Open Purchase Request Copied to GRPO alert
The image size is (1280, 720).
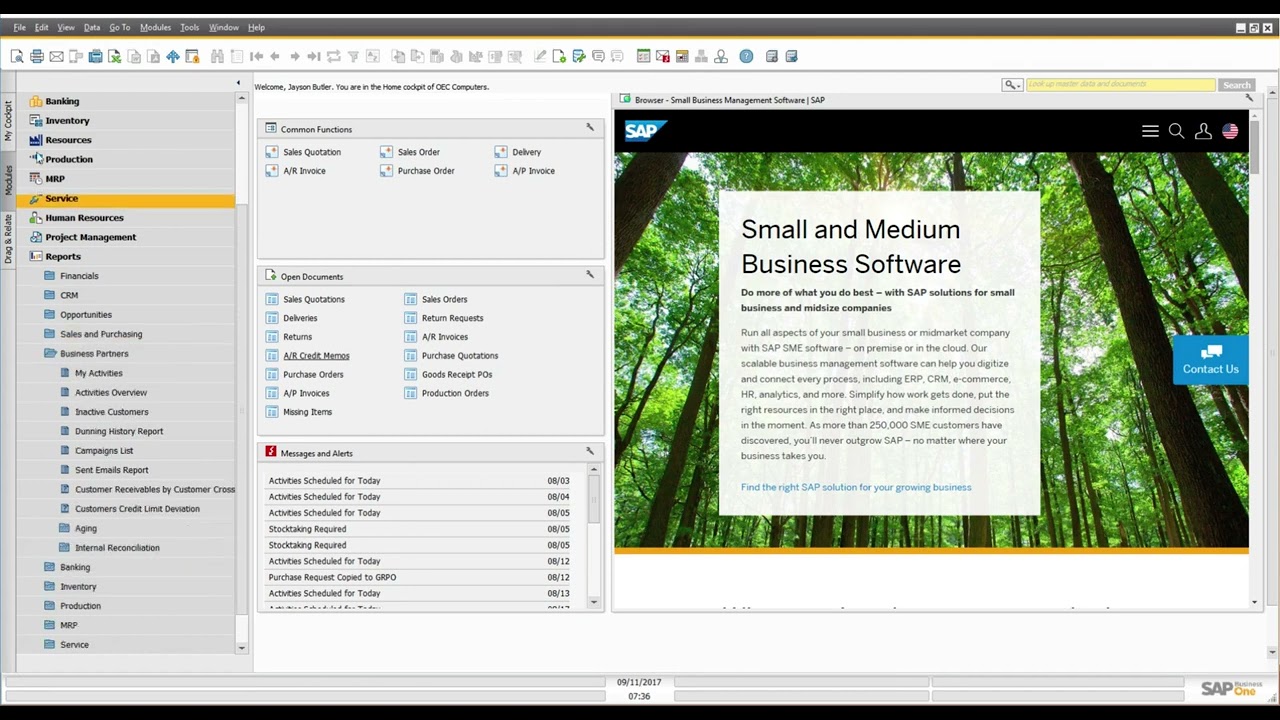pos(332,577)
